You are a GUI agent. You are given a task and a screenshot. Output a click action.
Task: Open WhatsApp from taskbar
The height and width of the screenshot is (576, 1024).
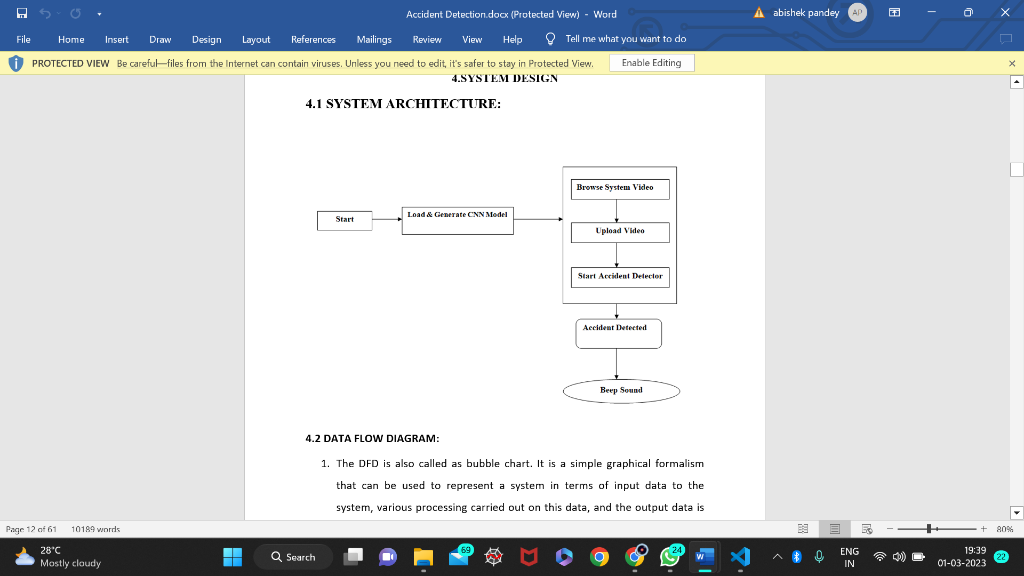pyautogui.click(x=670, y=557)
